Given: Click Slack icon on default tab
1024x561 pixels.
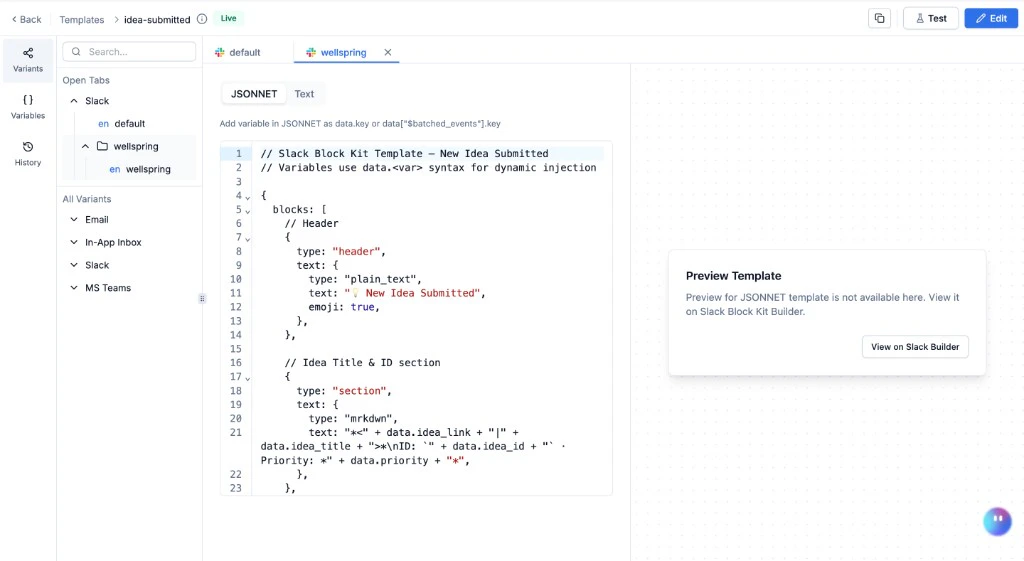Looking at the screenshot, I should pyautogui.click(x=220, y=52).
